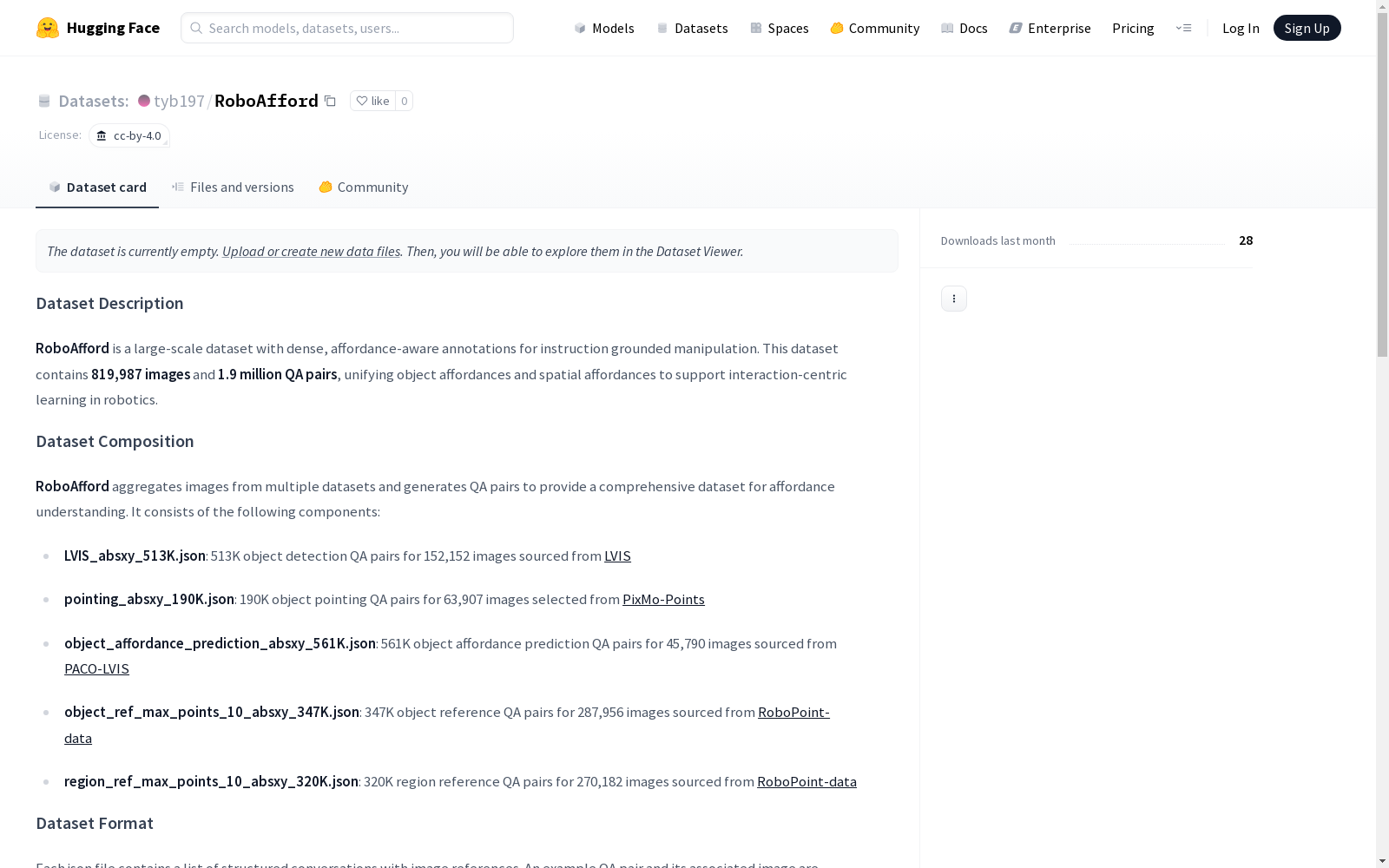Go to Spaces
Image resolution: width=1389 pixels, height=868 pixels.
click(780, 28)
